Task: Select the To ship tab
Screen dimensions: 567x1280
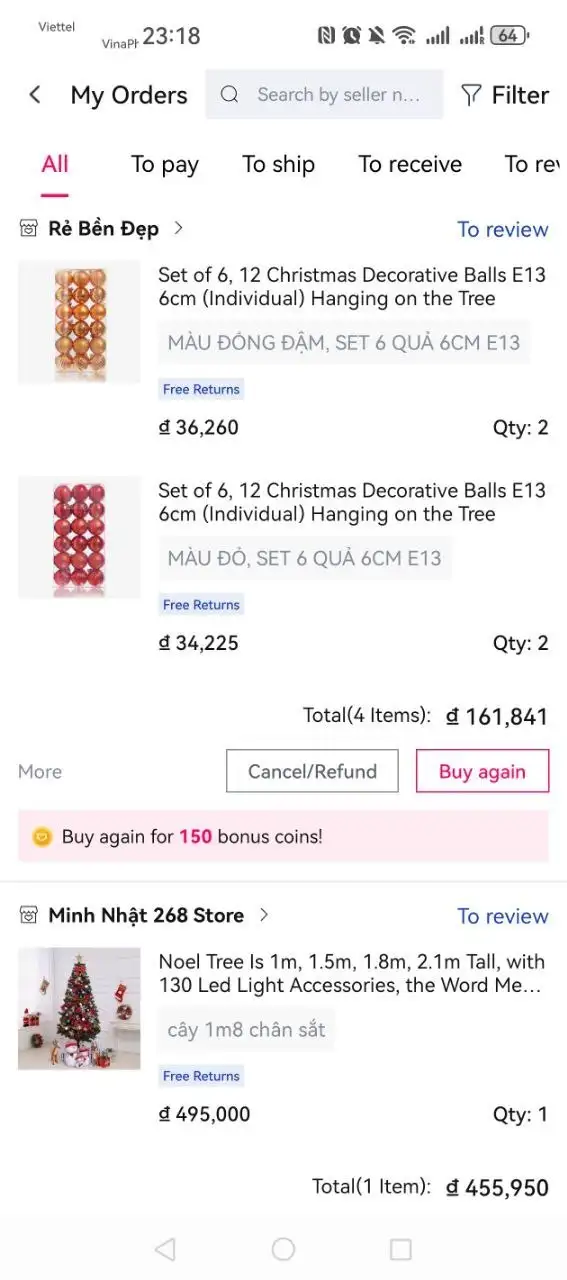Action: (278, 165)
